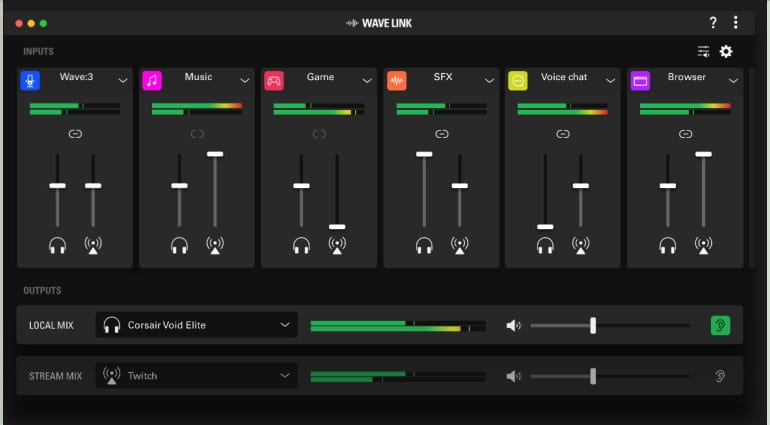Mute the Stream Mix speaker icon
Image resolution: width=770 pixels, height=425 pixels.
[x=513, y=376]
